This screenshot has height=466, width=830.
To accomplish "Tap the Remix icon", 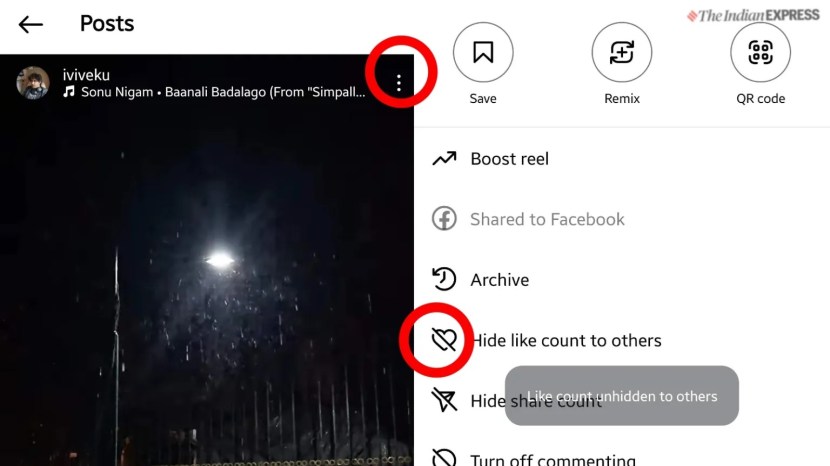I will [x=621, y=52].
